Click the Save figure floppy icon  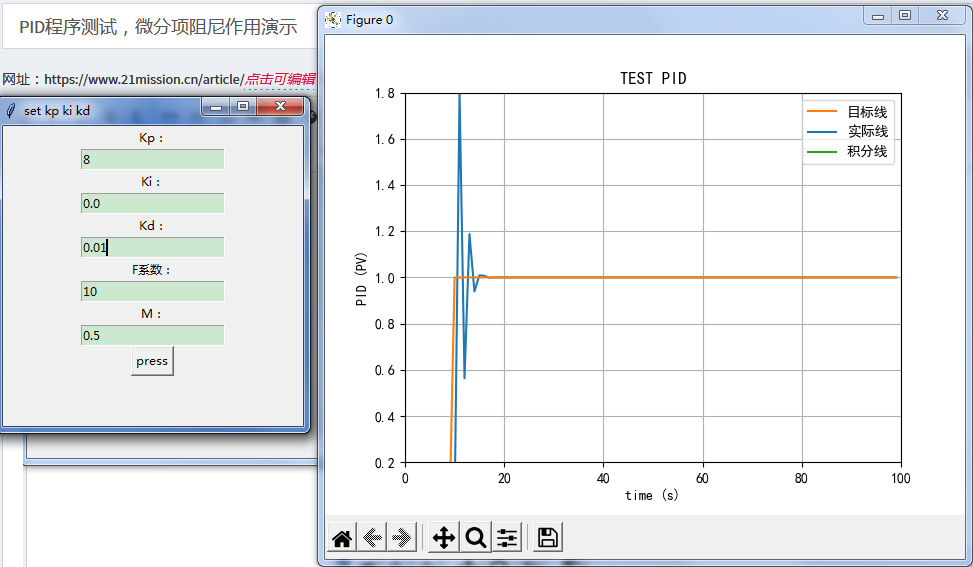(x=547, y=538)
